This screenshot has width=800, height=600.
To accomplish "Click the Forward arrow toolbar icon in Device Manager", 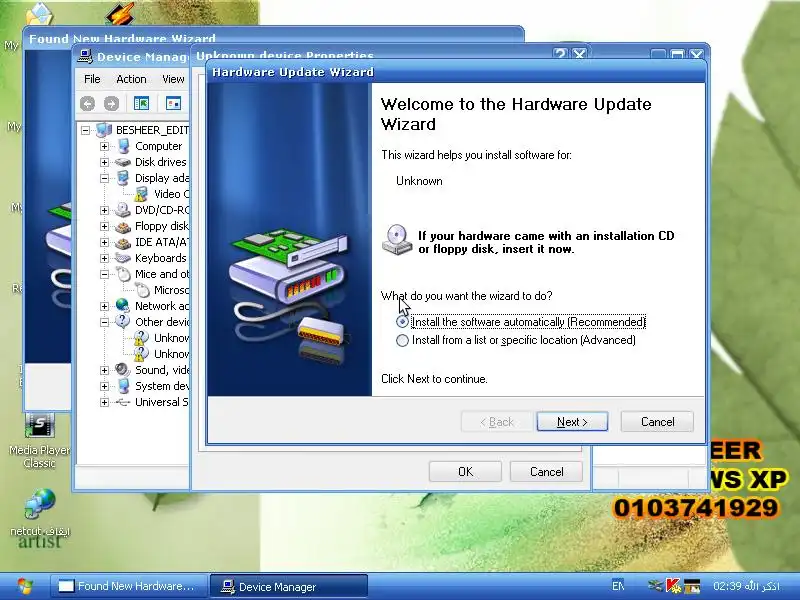I will tap(111, 104).
